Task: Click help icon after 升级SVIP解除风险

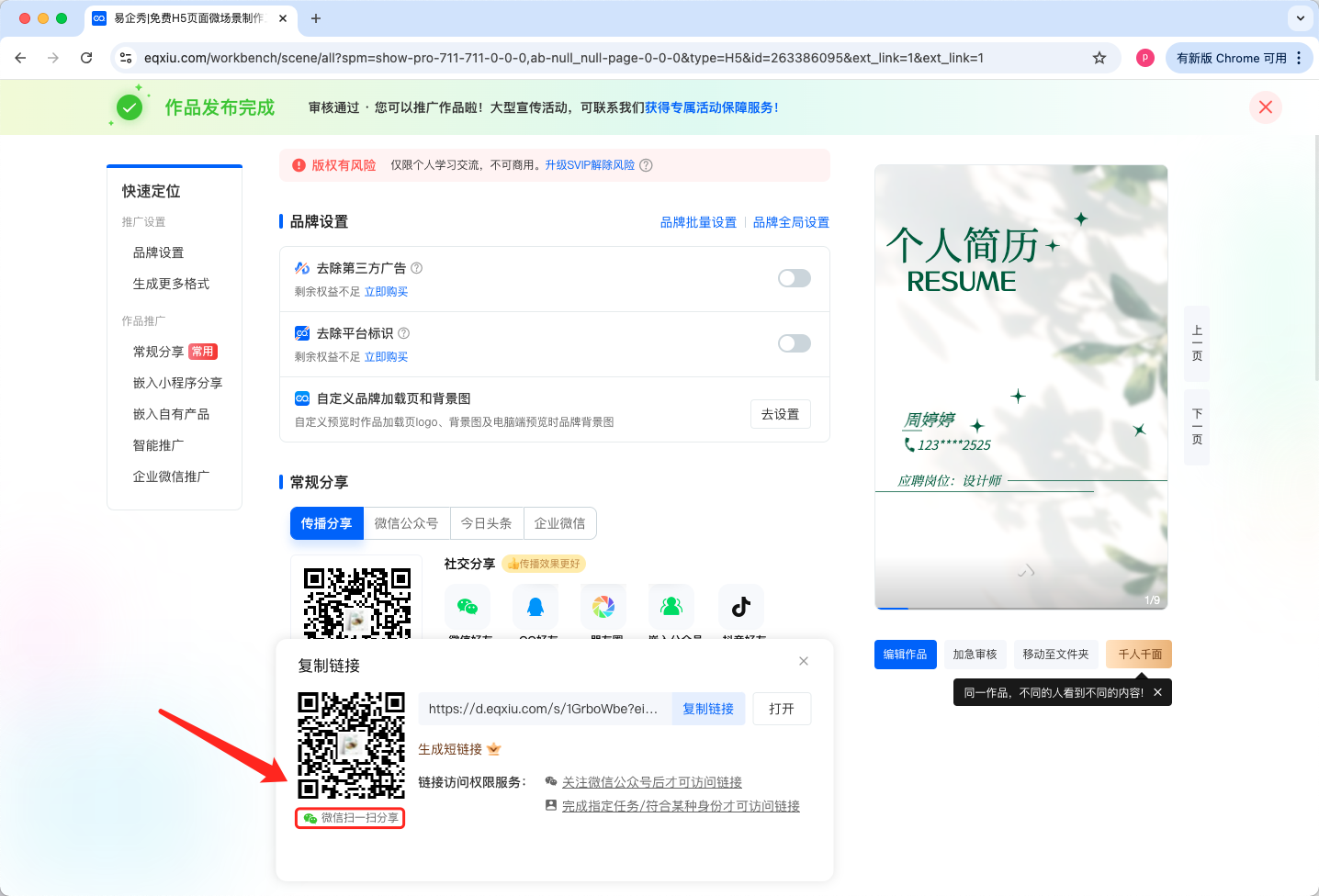Action: 646,165
